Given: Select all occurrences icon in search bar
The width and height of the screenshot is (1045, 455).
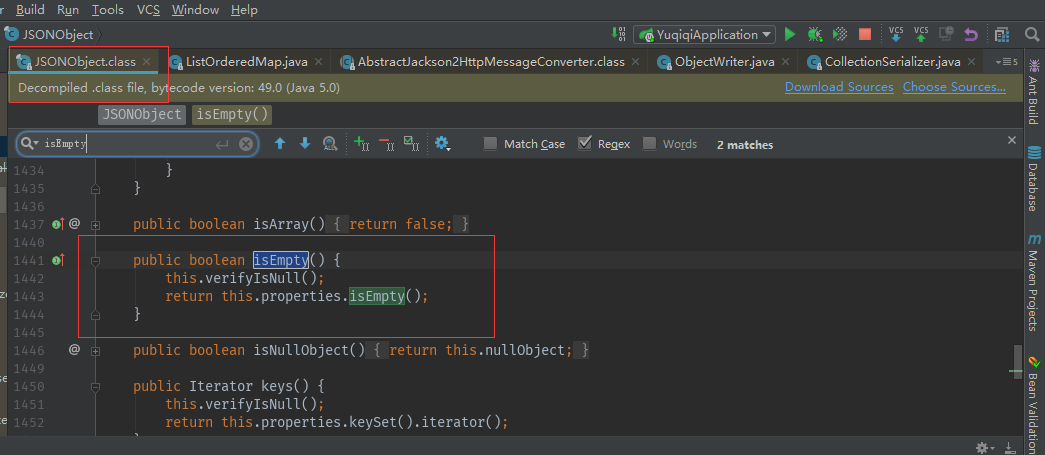Looking at the screenshot, I should pyautogui.click(x=412, y=143).
